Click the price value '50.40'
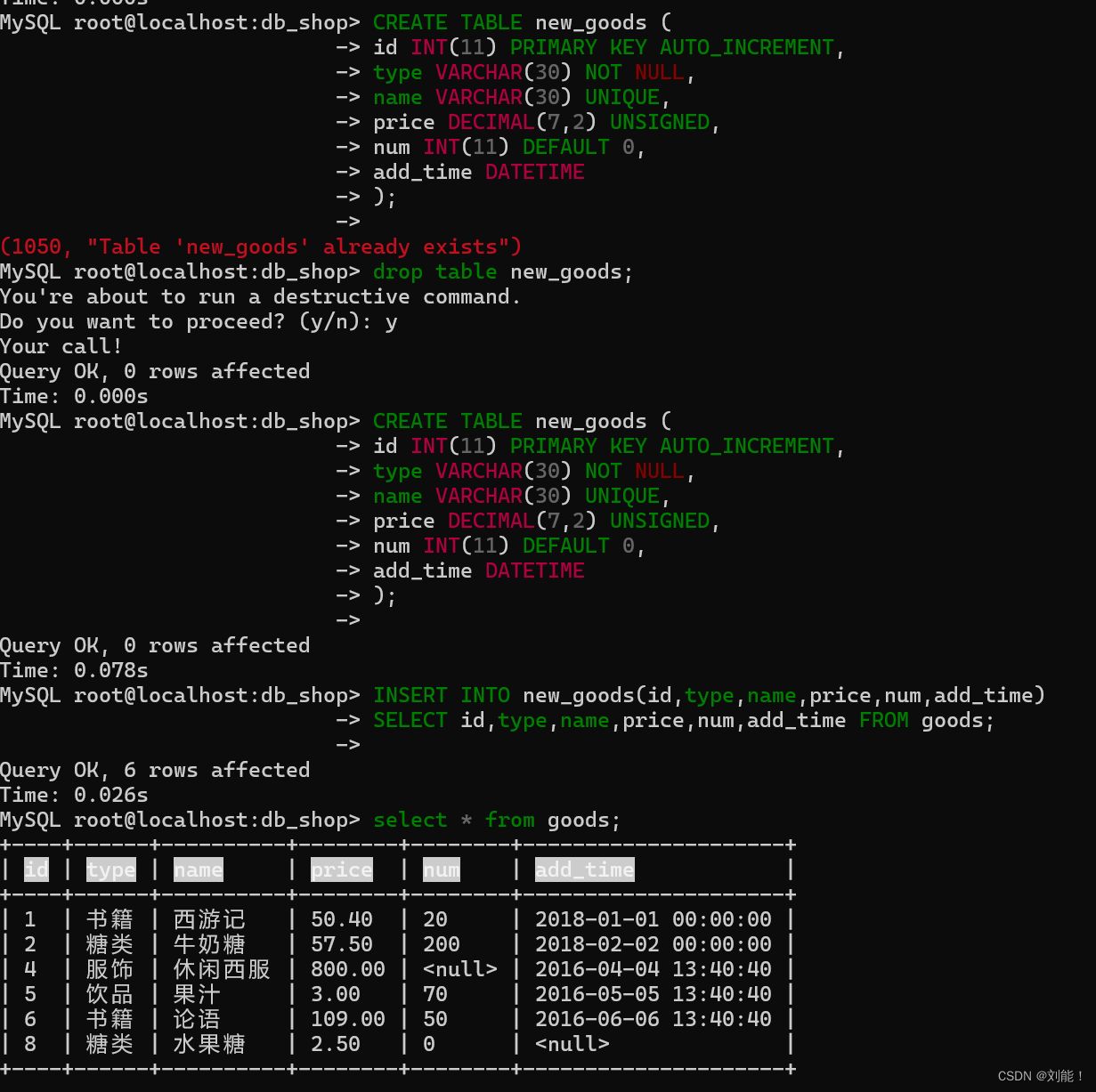 [342, 919]
